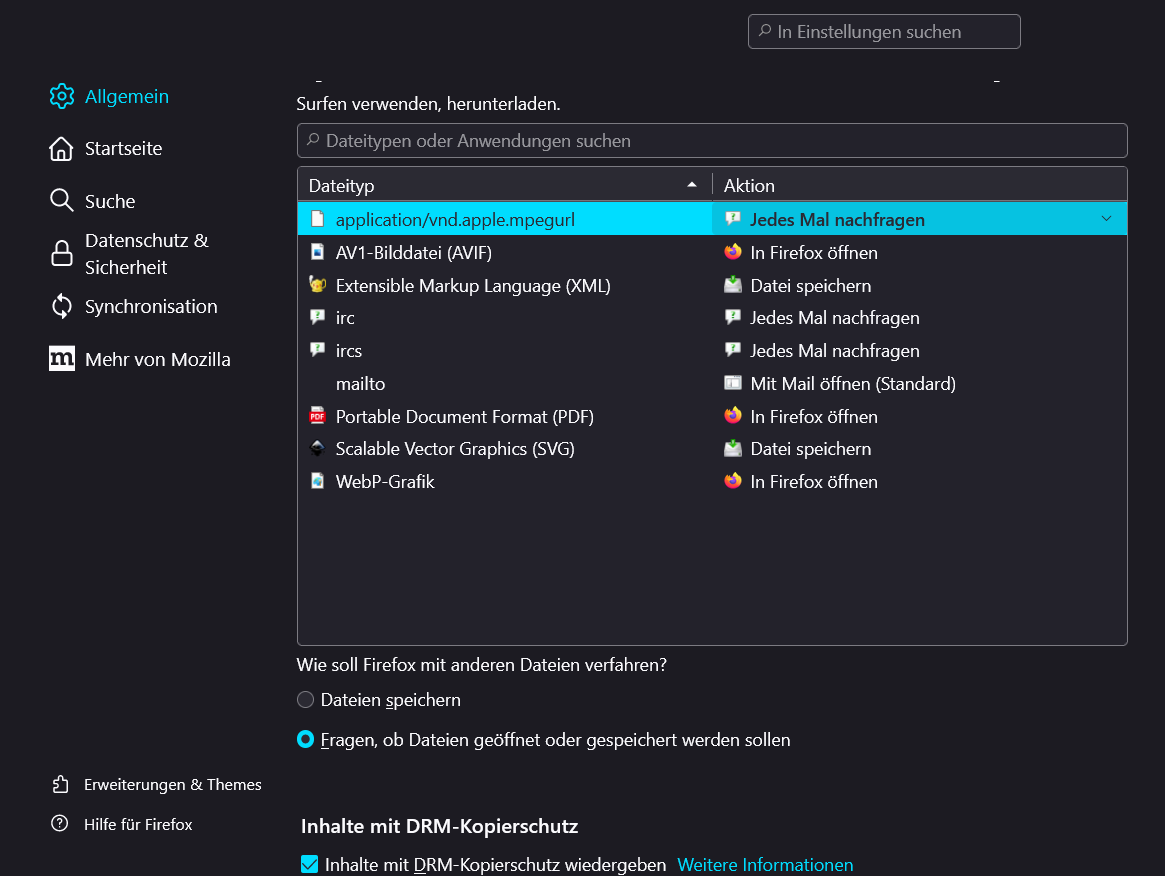Click Firefox logo in the AVIF row
1165x876 pixels.
(733, 252)
